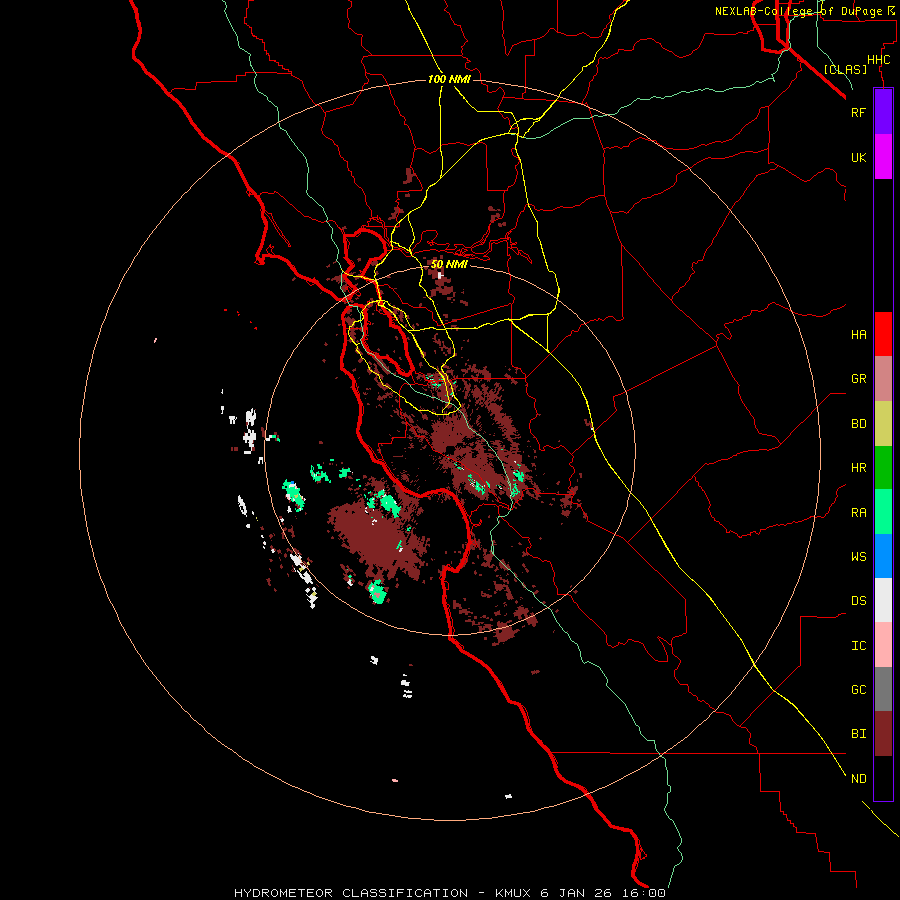
Task: Click the HR green legend swatch
Action: [883, 468]
